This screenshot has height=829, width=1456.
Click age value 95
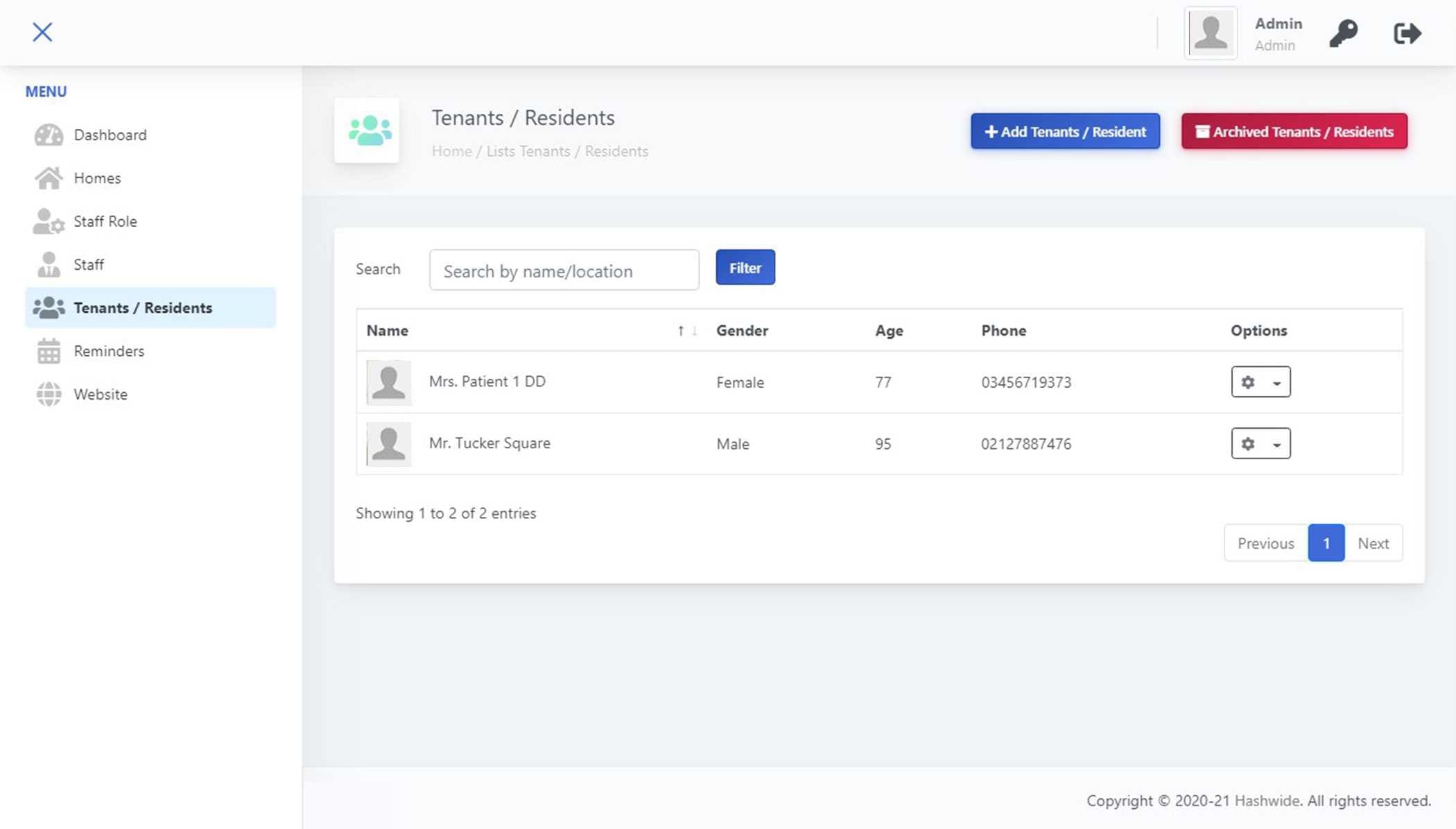pyautogui.click(x=883, y=444)
